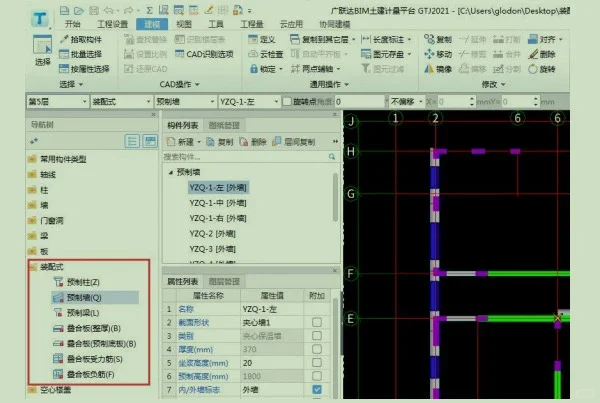Screen dimensions: 600x403
Task: Click 复制 in component list toolbar
Action: [x=220, y=142]
